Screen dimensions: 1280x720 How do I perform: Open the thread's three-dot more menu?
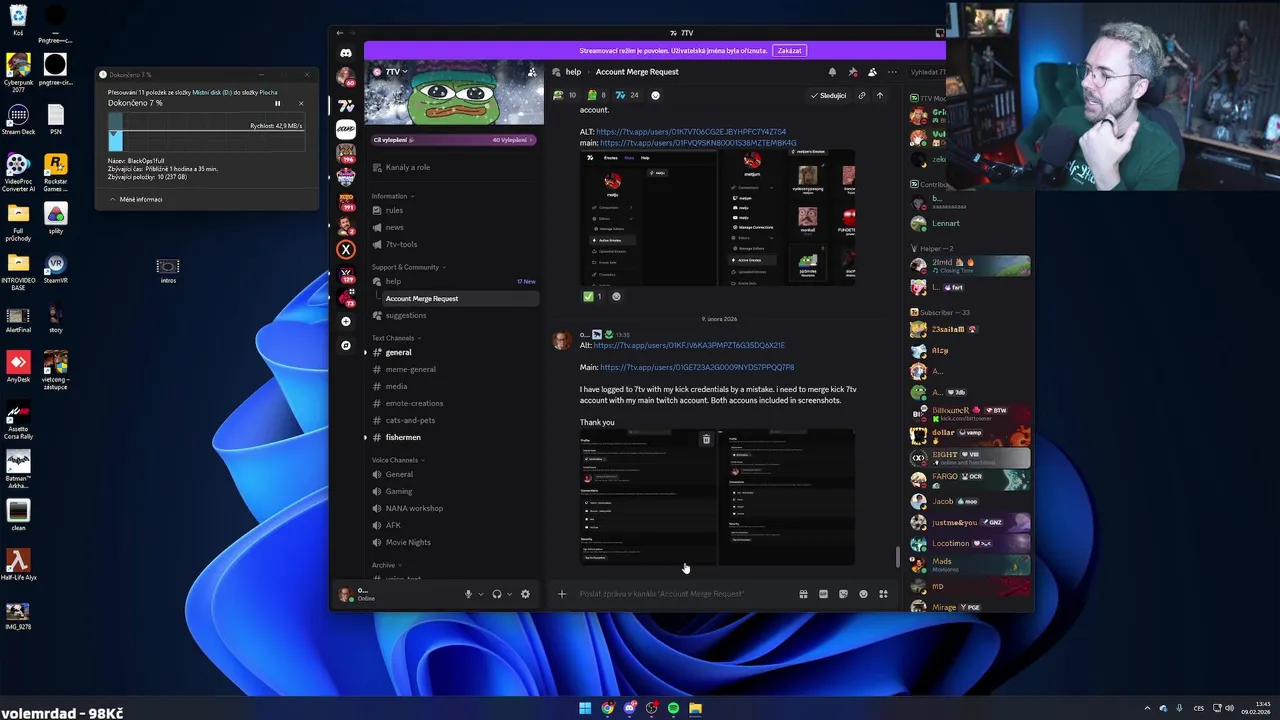click(892, 72)
